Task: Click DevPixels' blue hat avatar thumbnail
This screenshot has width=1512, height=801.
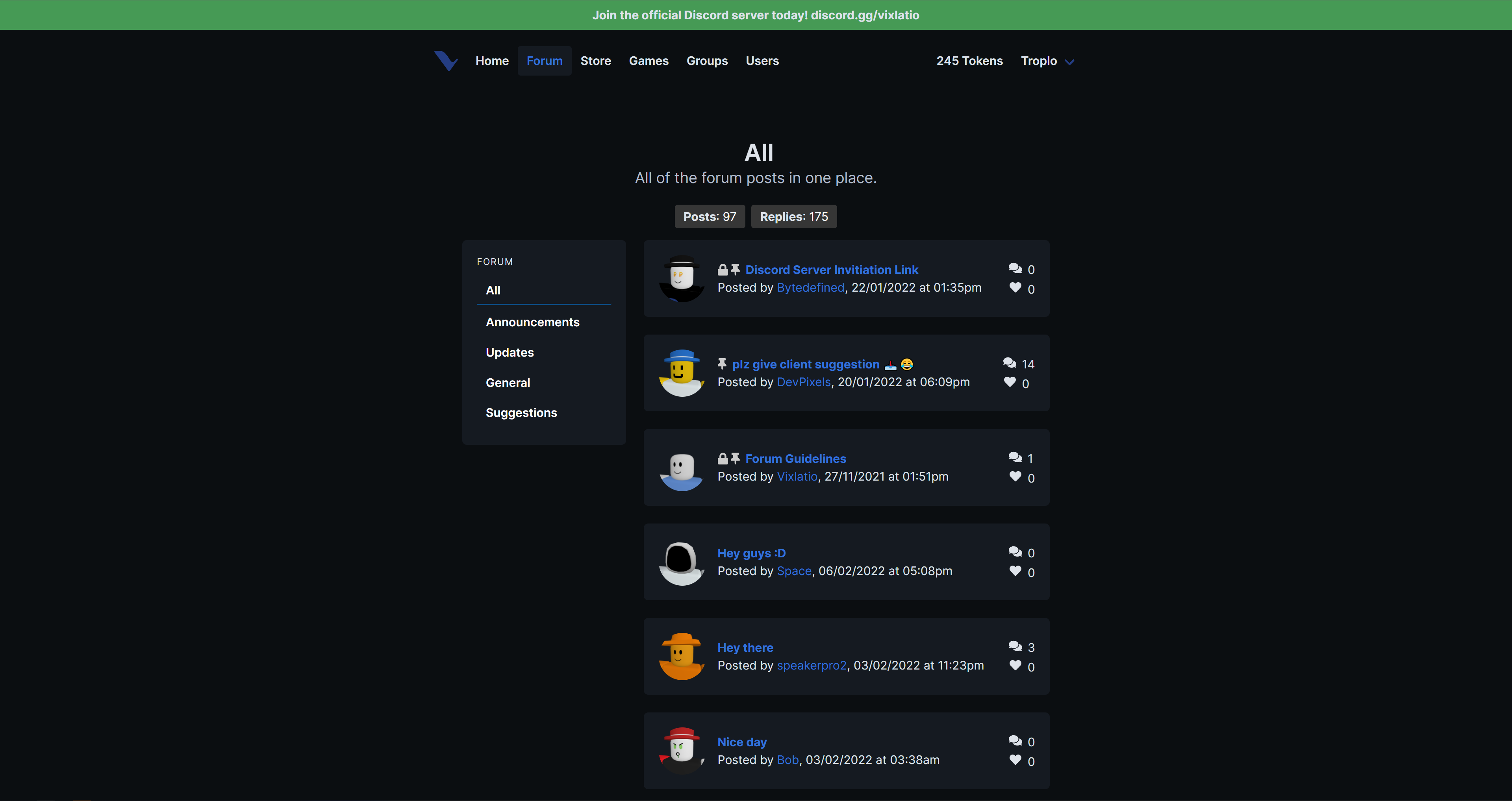Action: click(x=682, y=373)
